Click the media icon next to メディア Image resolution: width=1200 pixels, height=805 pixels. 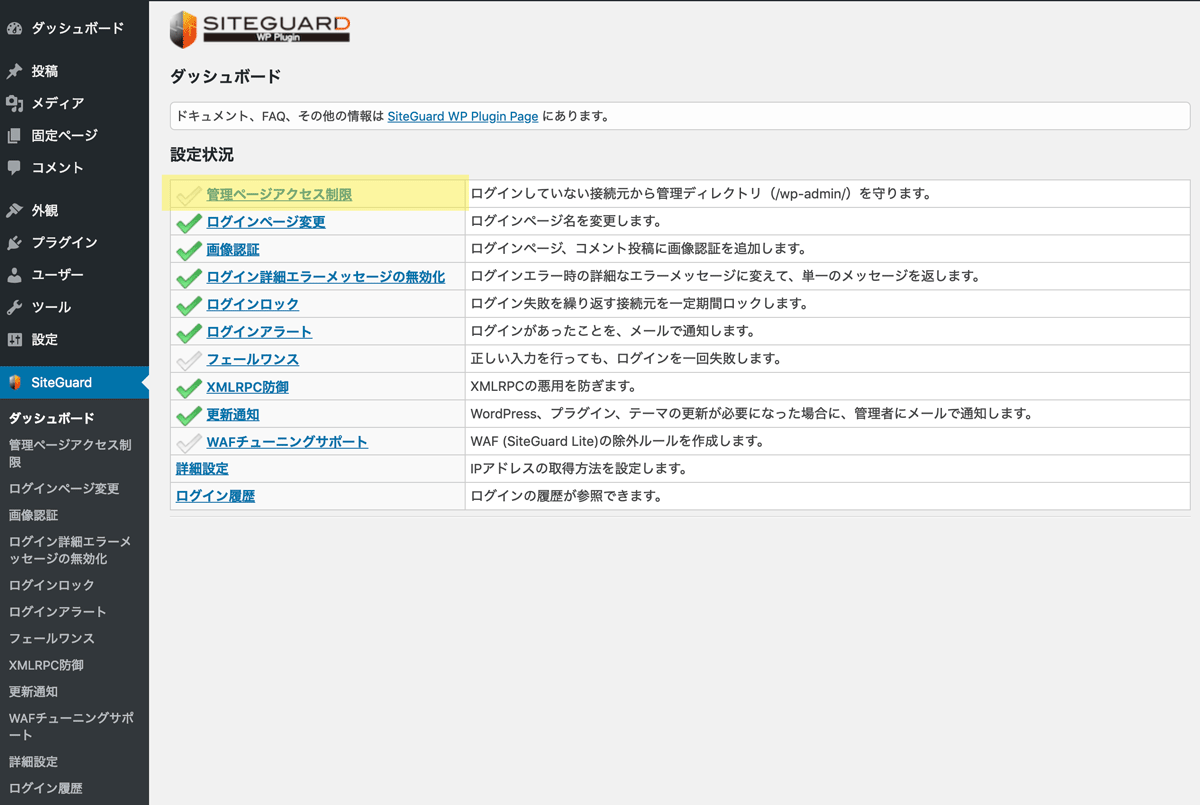coord(14,103)
